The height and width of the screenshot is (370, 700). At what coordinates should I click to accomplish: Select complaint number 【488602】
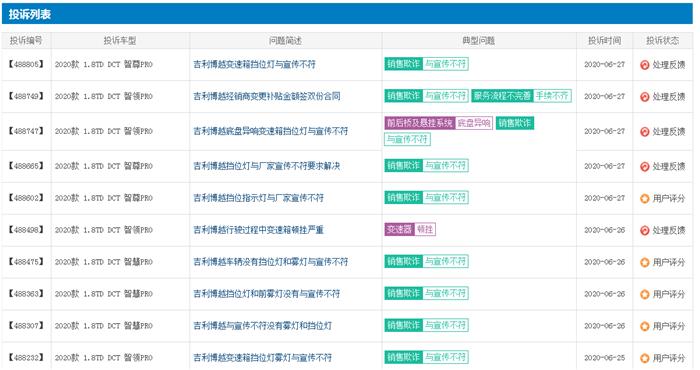[x=26, y=198]
